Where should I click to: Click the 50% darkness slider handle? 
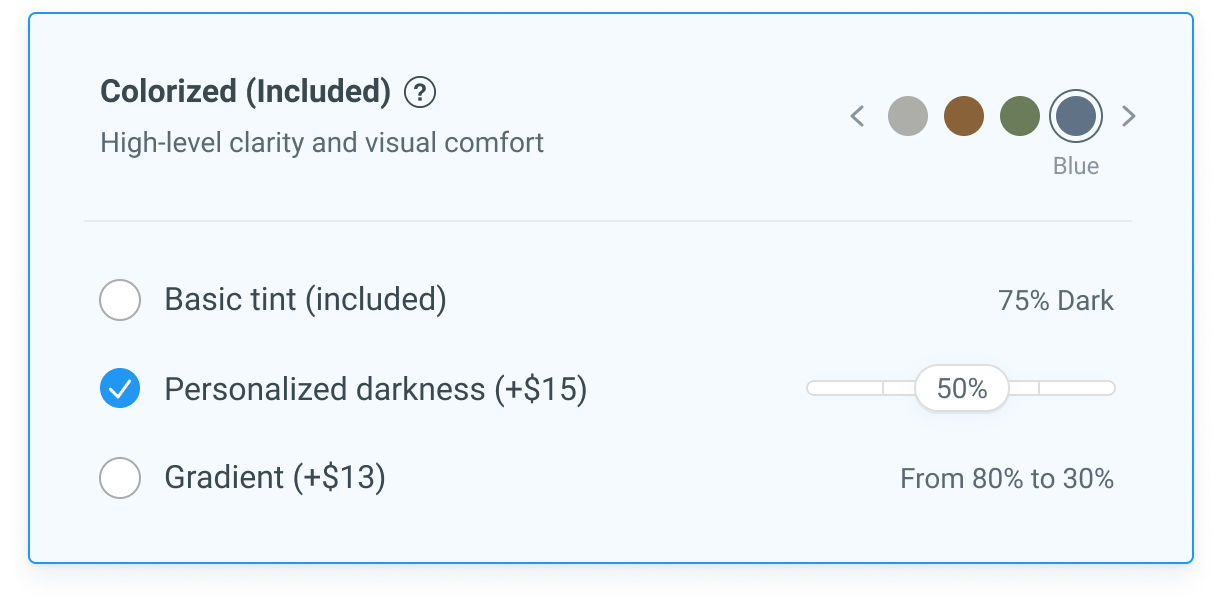[962, 388]
